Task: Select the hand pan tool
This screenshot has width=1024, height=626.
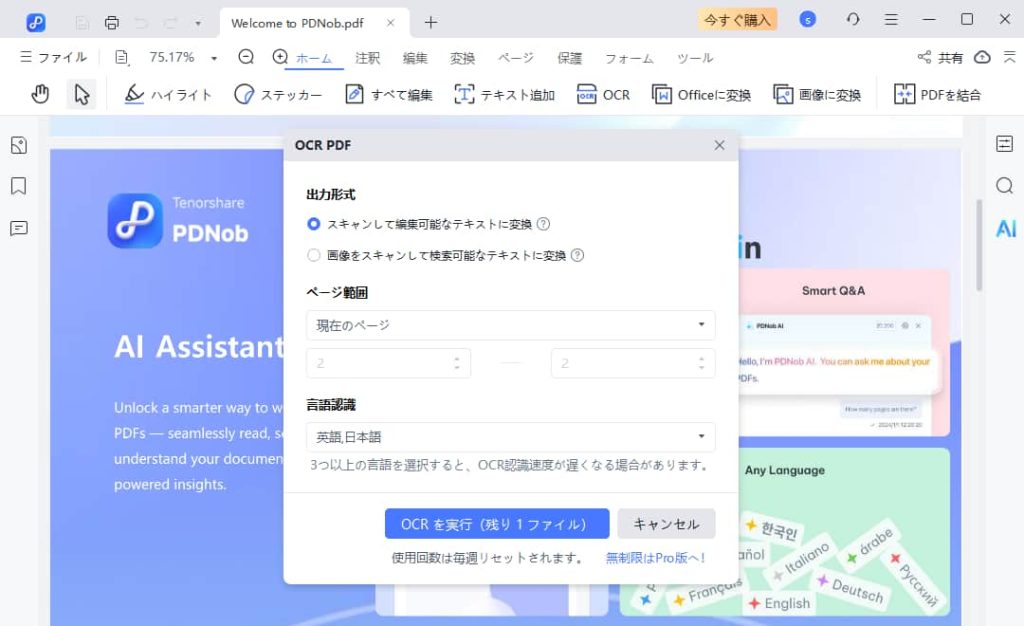Action: pyautogui.click(x=40, y=94)
